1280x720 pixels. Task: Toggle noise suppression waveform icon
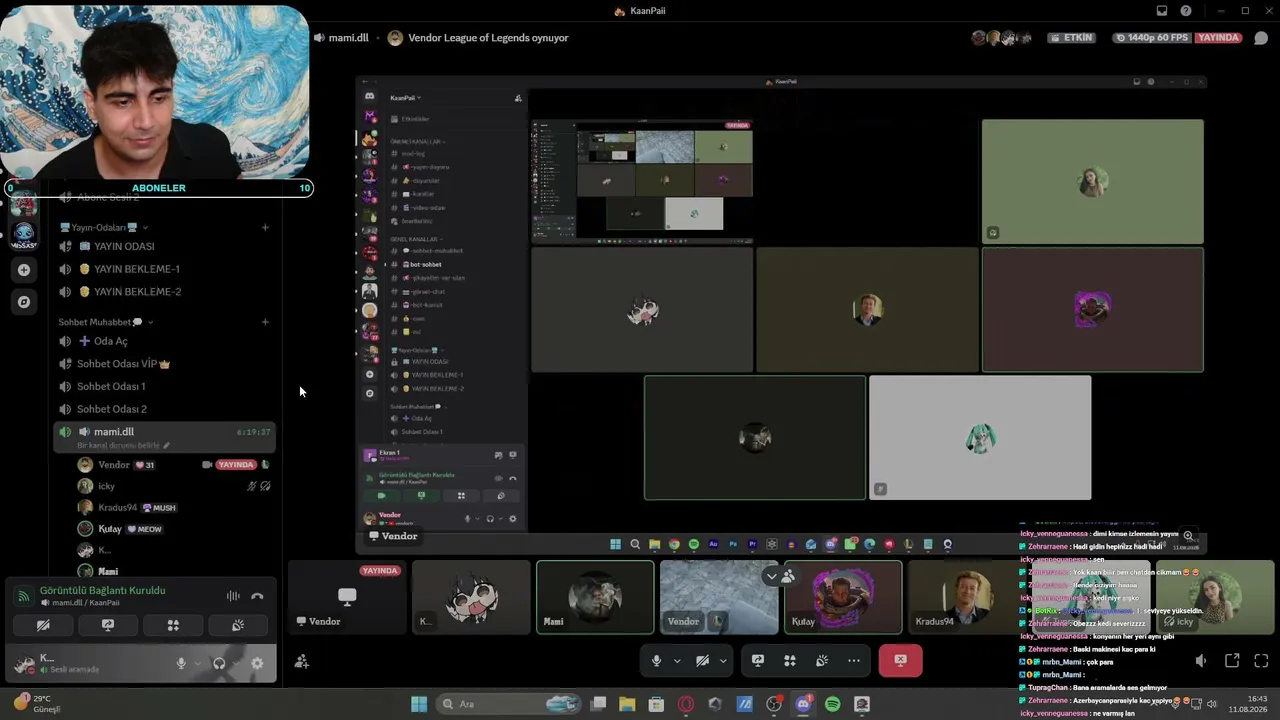pyautogui.click(x=233, y=596)
